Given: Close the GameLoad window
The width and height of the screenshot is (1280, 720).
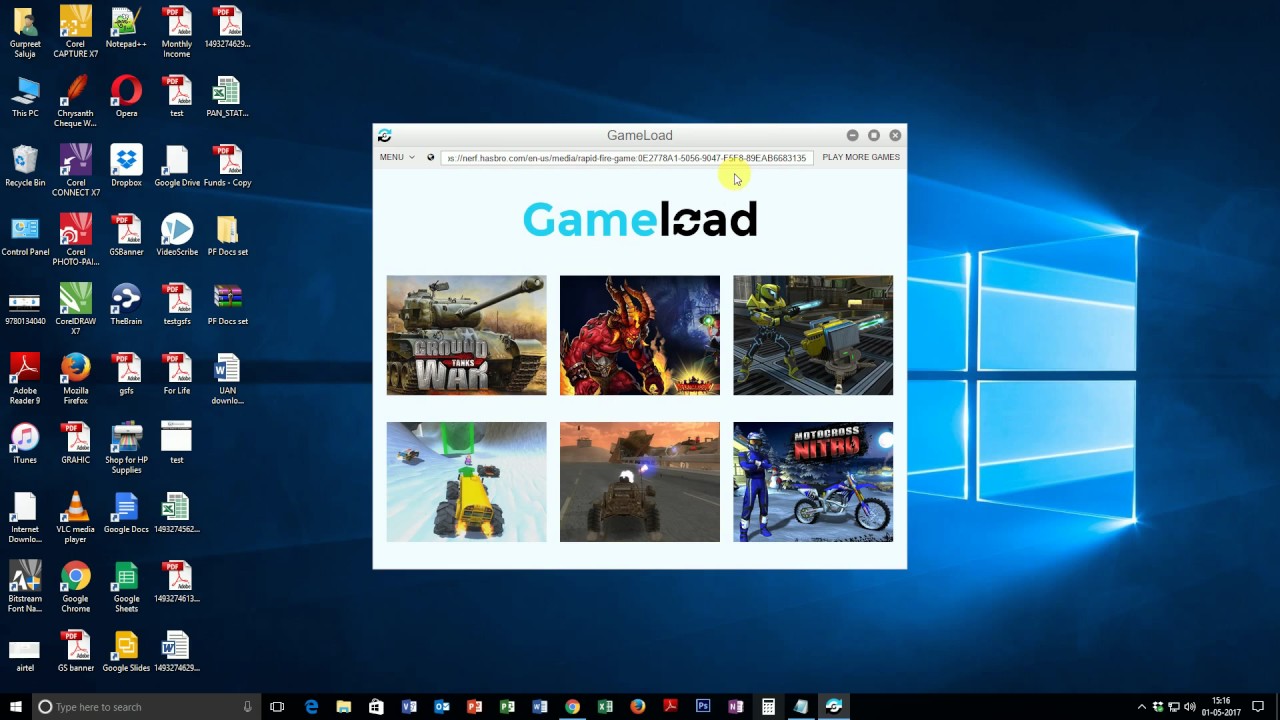Looking at the screenshot, I should (x=895, y=135).
